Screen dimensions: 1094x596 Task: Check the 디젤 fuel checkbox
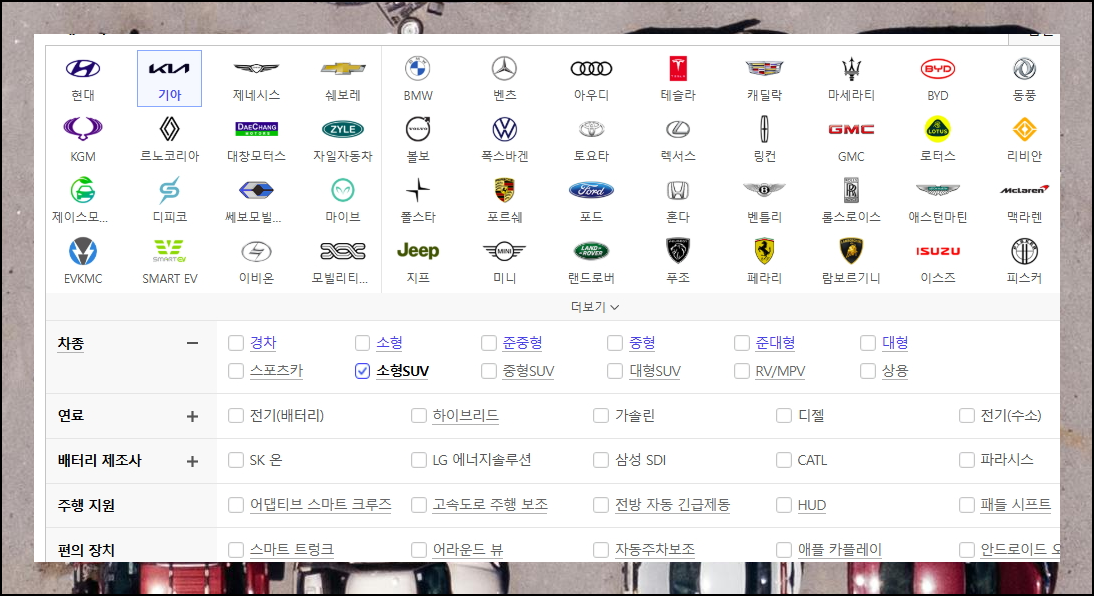(784, 415)
